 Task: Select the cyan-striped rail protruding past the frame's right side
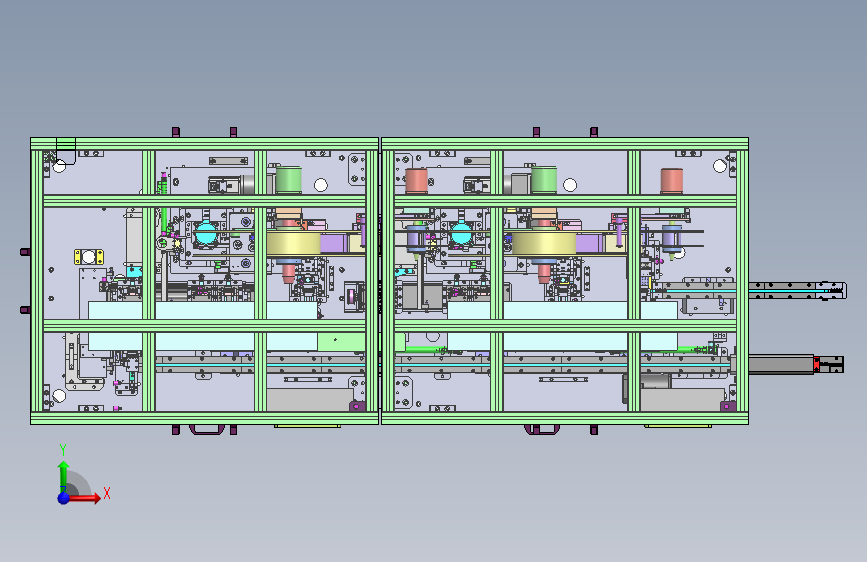coord(797,290)
